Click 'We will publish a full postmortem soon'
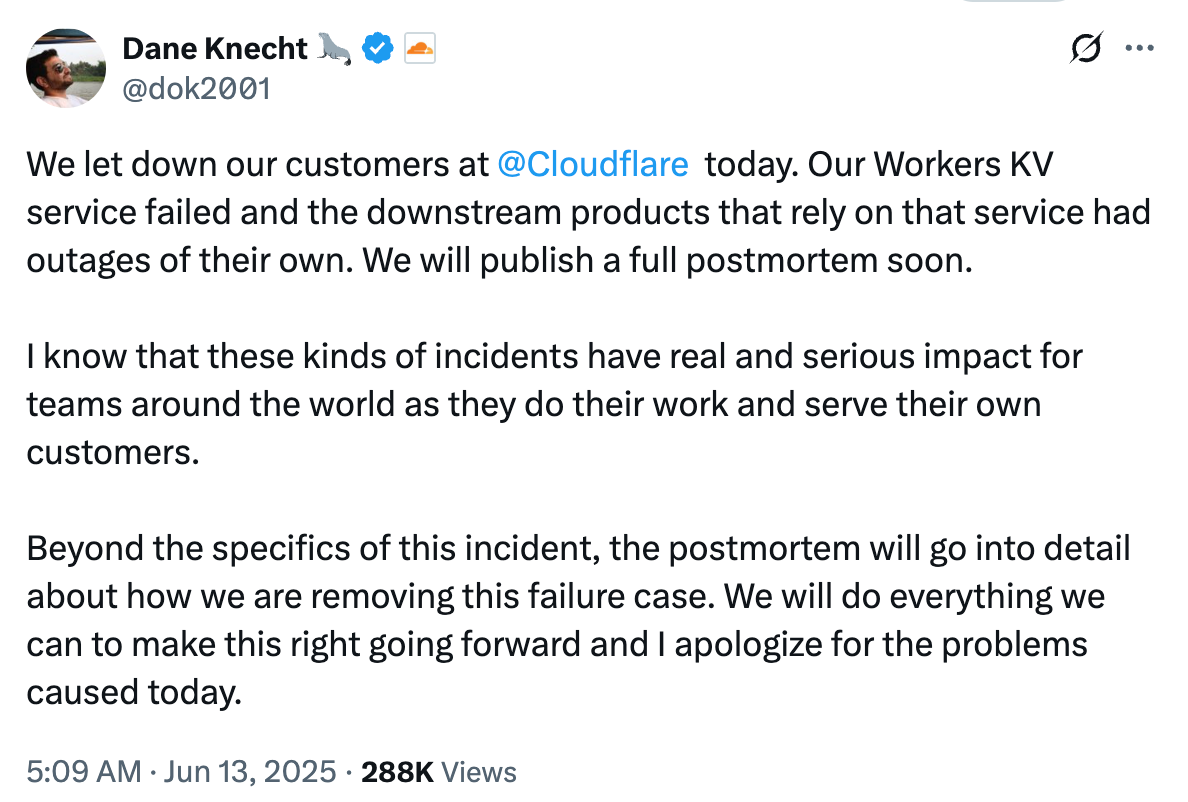This screenshot has height=802, width=1188. (667, 261)
